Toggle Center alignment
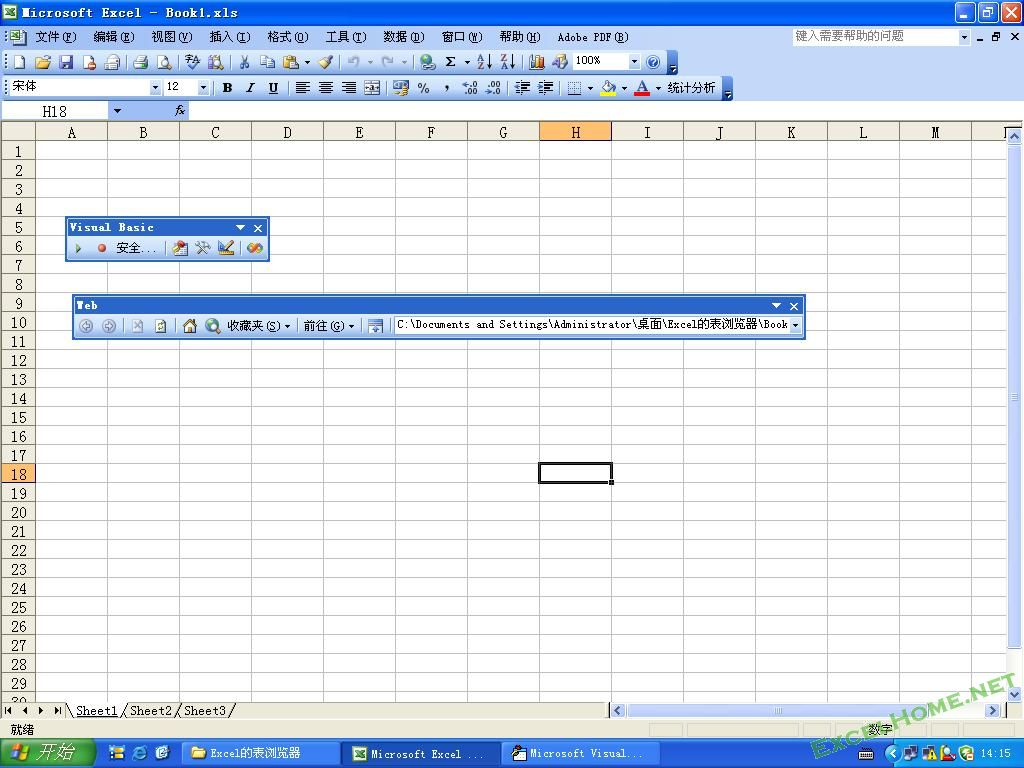 325,88
